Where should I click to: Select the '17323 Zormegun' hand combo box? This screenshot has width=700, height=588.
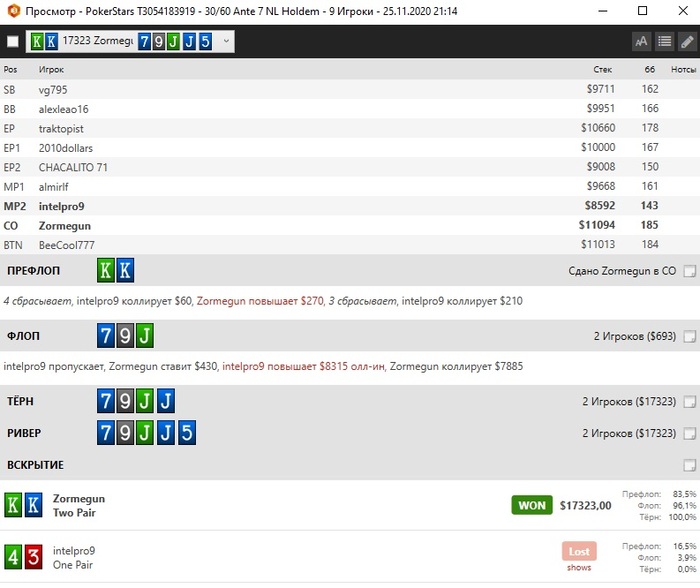click(x=130, y=41)
